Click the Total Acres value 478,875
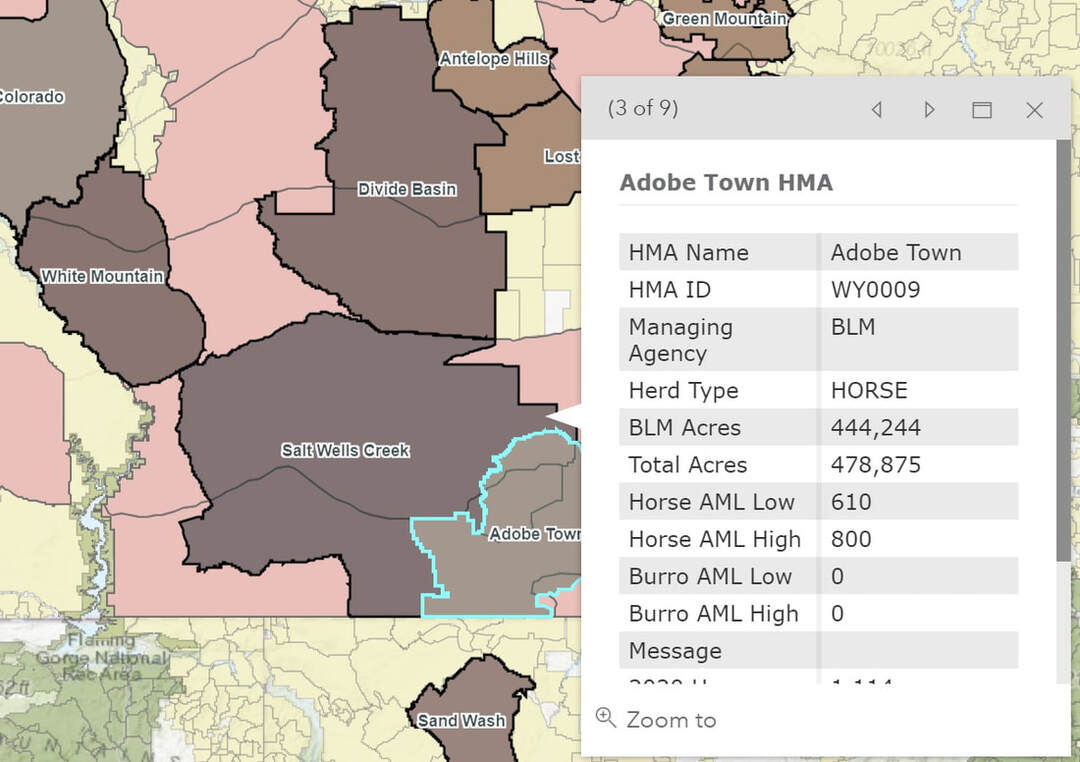This screenshot has width=1080, height=762. (875, 465)
